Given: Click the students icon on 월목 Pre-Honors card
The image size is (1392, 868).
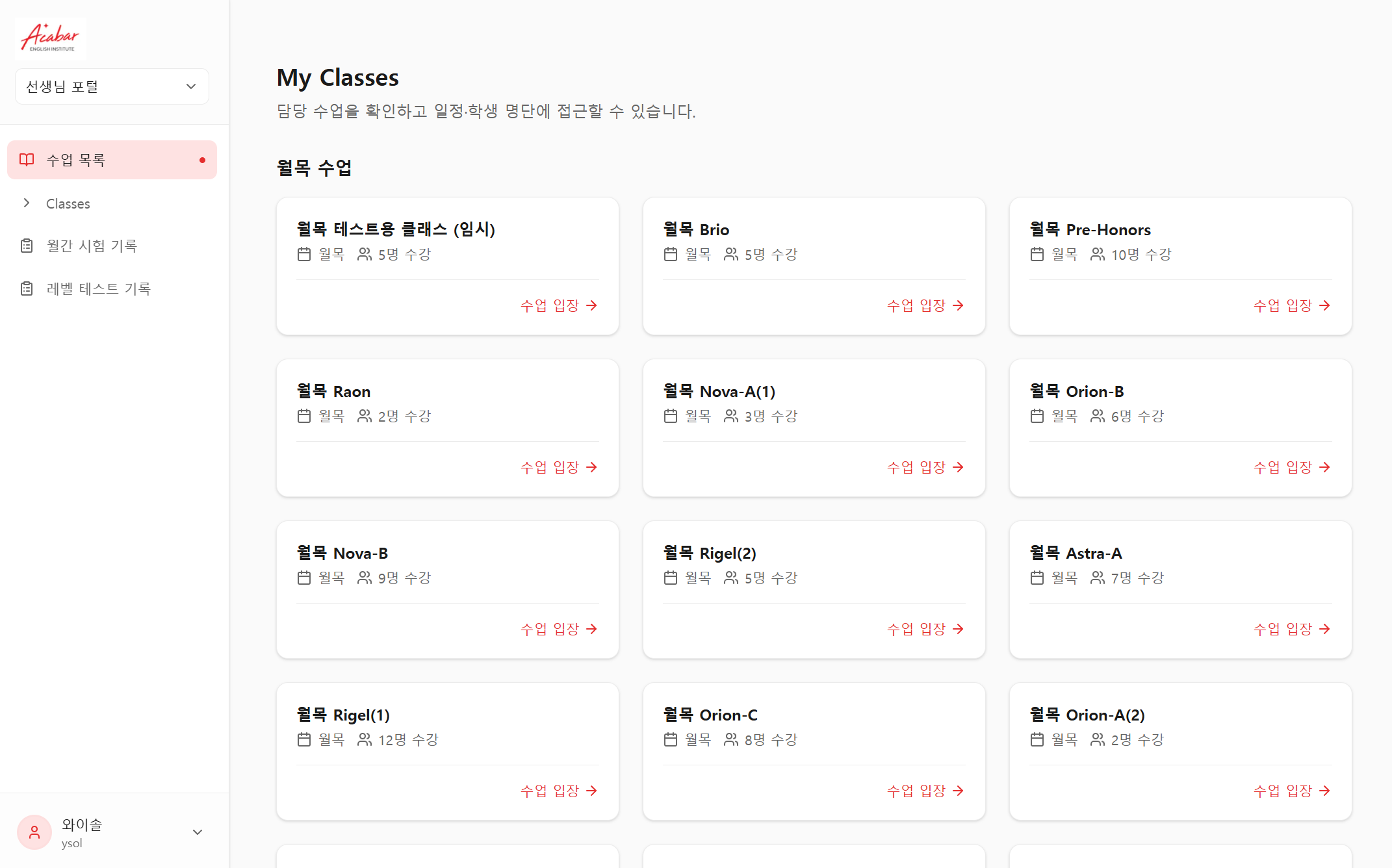Looking at the screenshot, I should click(1098, 255).
